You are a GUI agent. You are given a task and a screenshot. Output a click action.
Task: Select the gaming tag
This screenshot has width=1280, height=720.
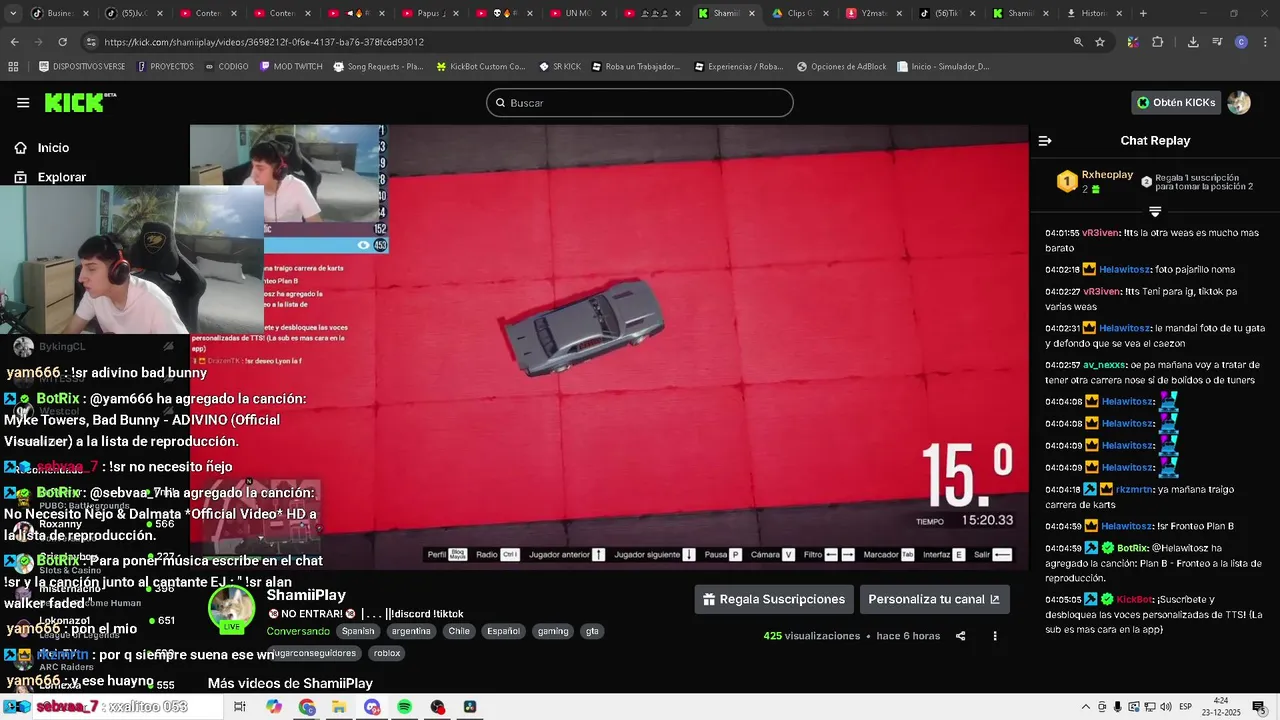(x=553, y=631)
